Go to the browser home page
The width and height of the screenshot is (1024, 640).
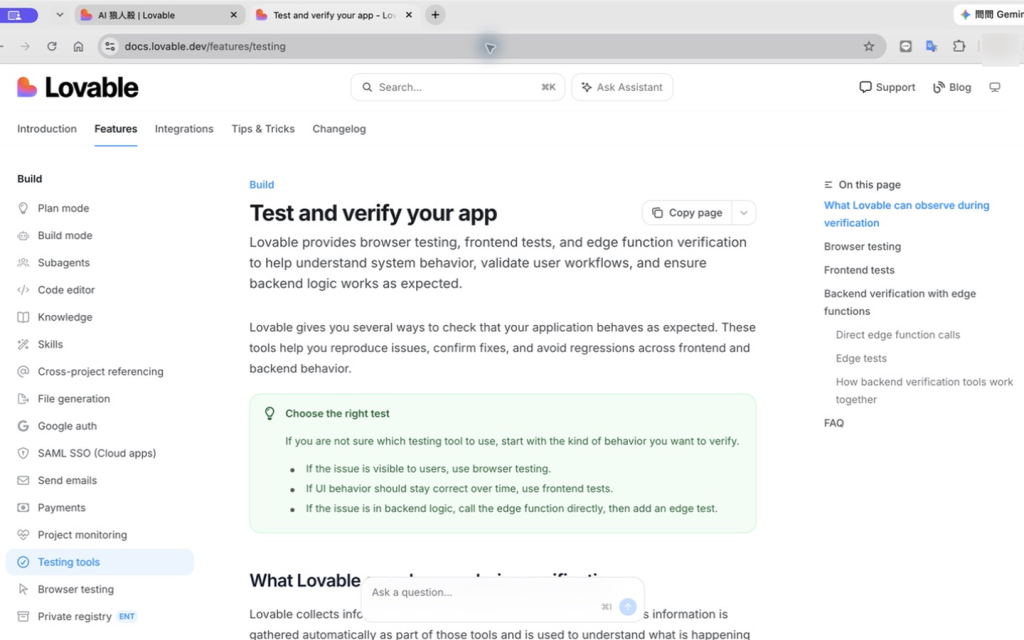pyautogui.click(x=78, y=46)
